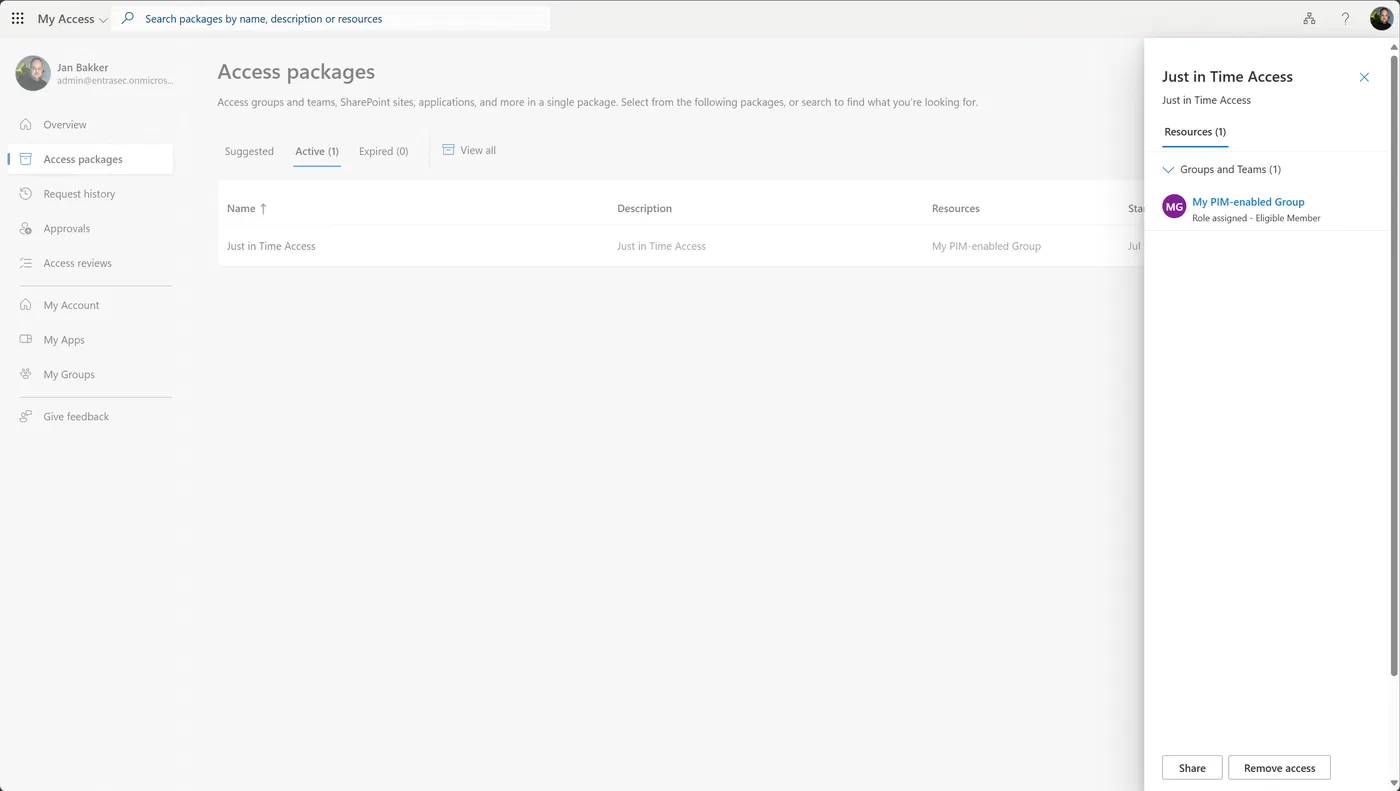This screenshot has height=791, width=1400.
Task: Click the My Groups sidebar icon
Action: (x=26, y=374)
